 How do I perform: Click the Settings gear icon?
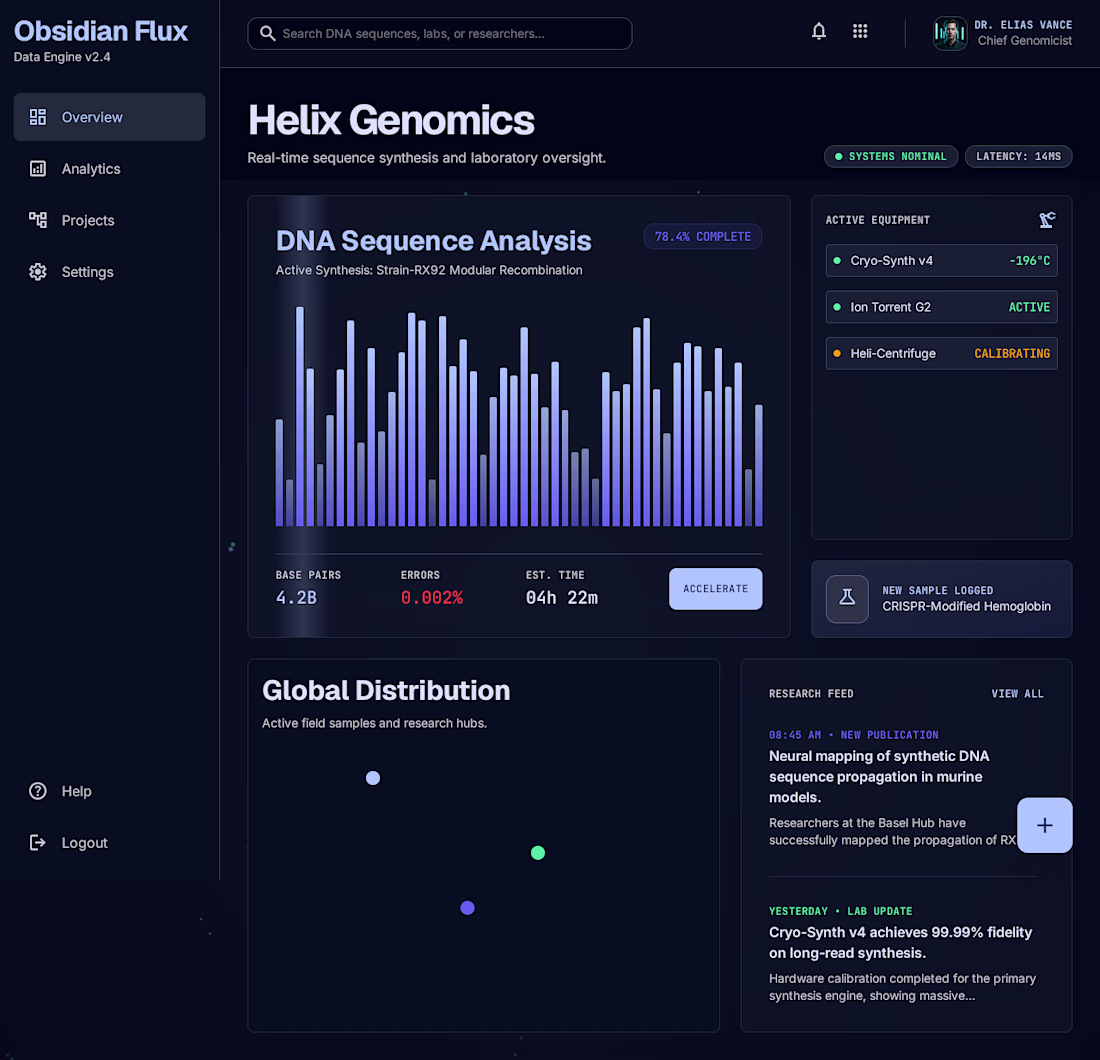pyautogui.click(x=38, y=271)
